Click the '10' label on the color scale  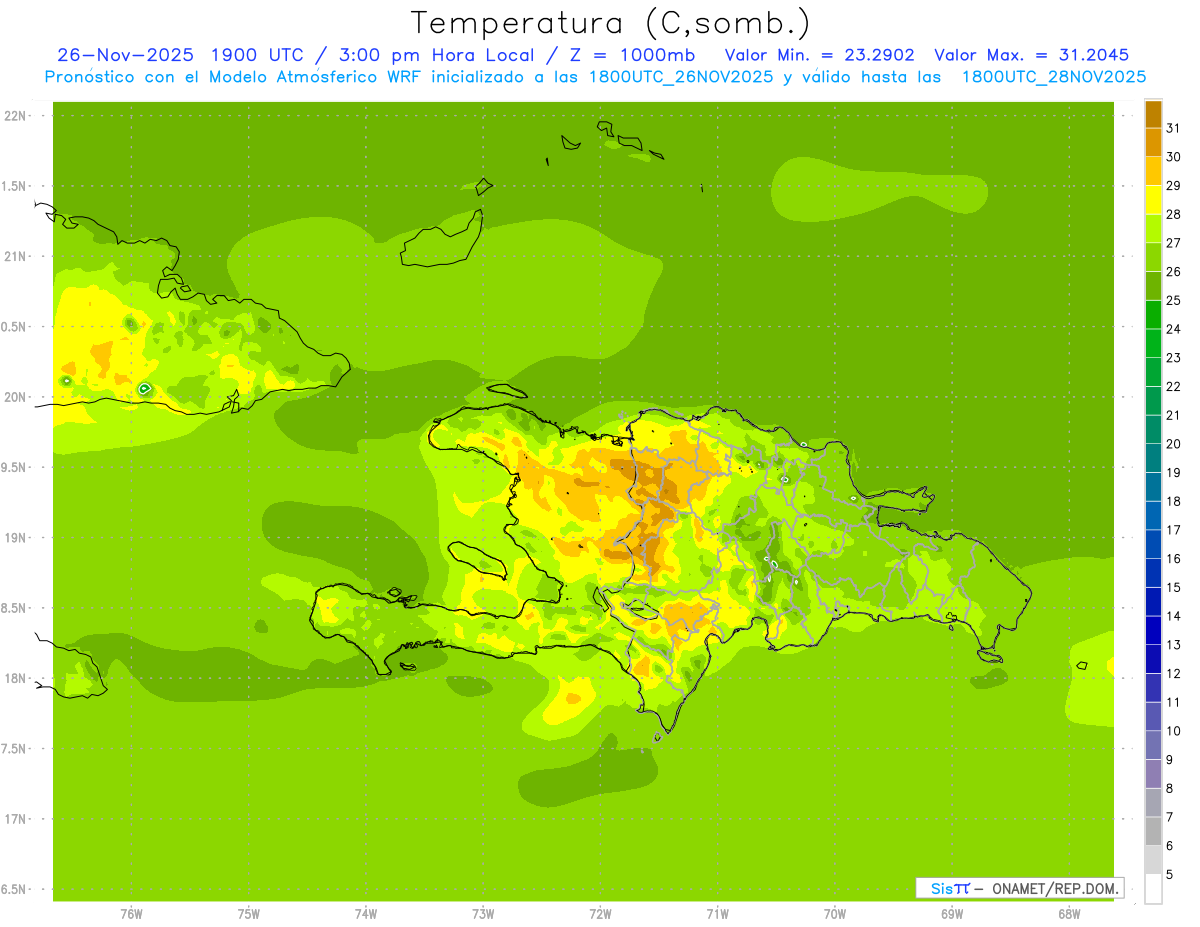coord(1174,731)
